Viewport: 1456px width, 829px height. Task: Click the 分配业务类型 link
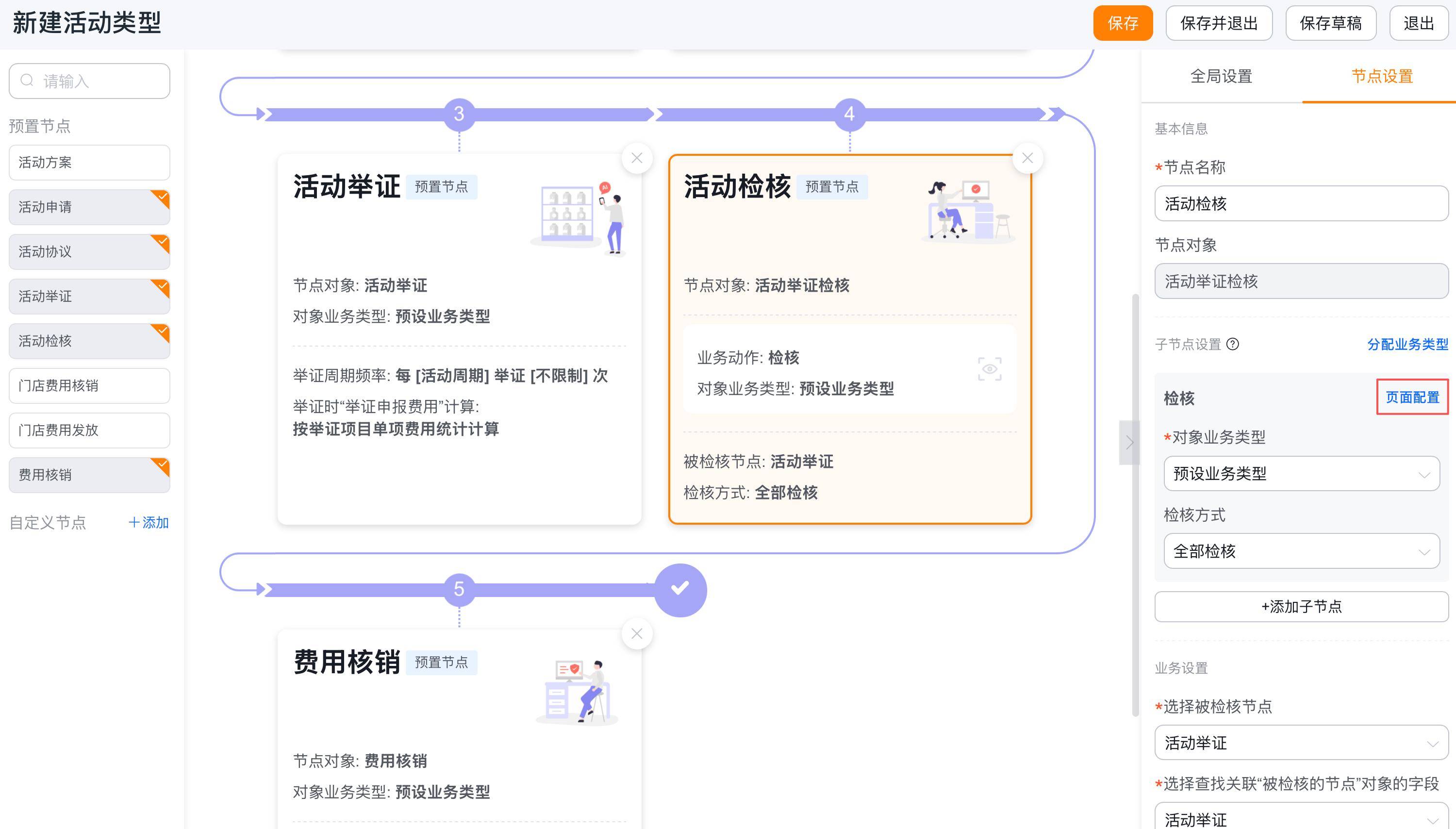(x=1407, y=344)
